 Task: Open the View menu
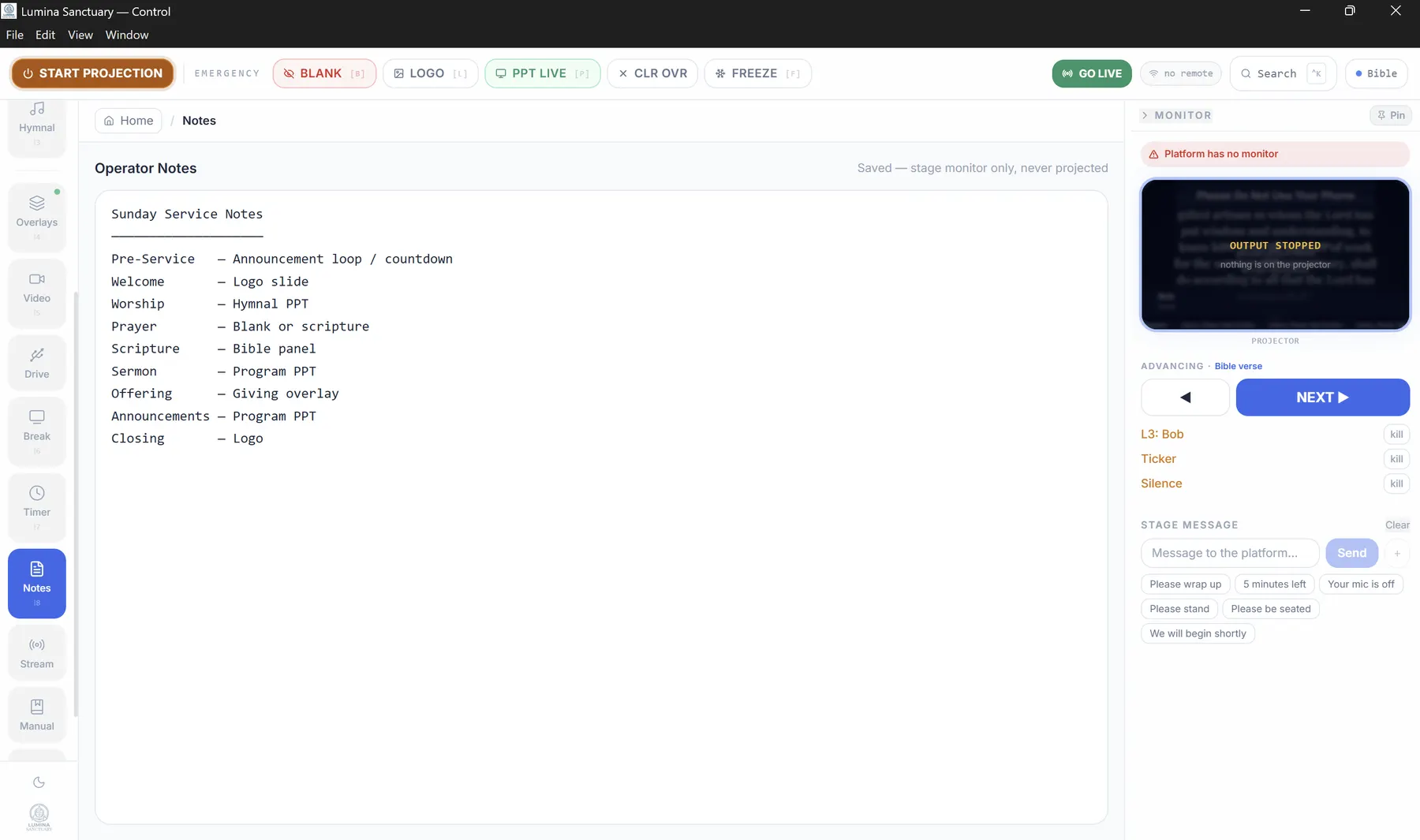point(80,35)
